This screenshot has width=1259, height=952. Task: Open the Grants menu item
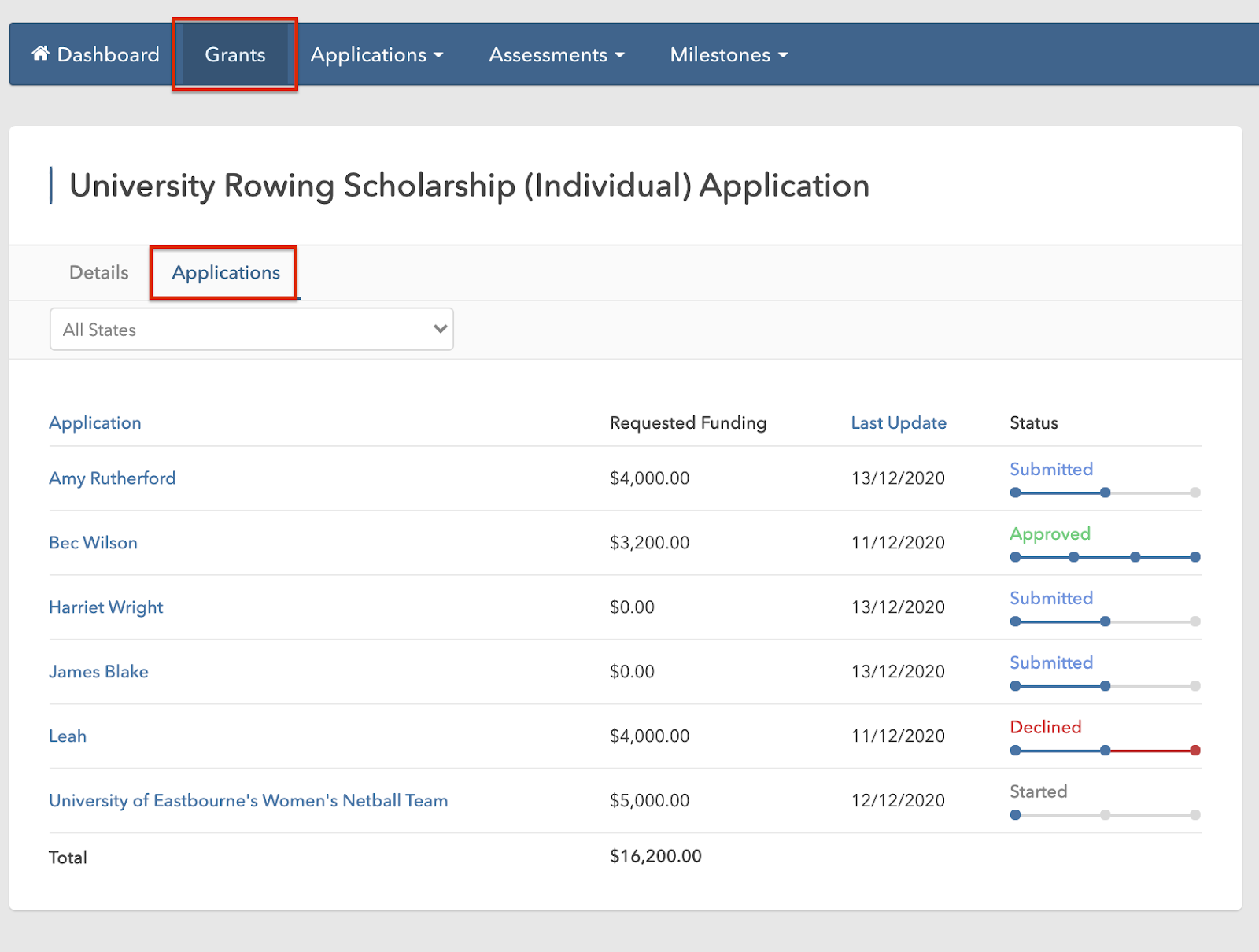234,55
